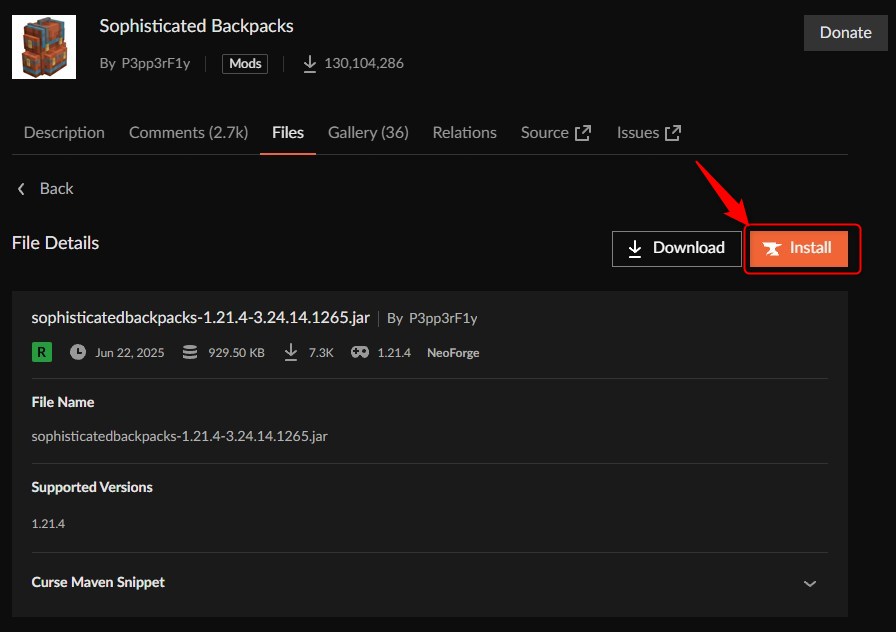Open the Comments (2.7k) tab
The image size is (896, 632).
click(188, 133)
